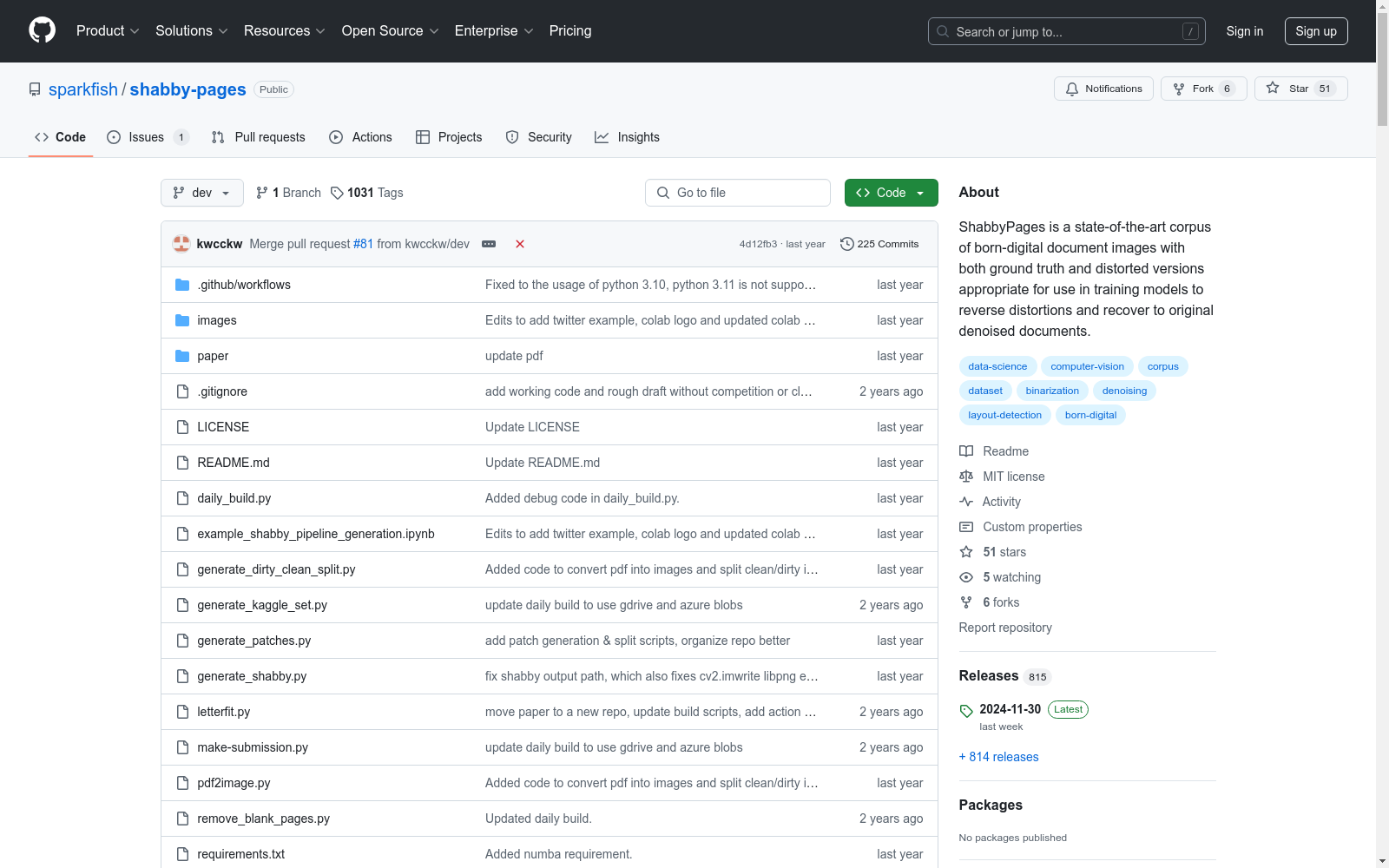View the 1 Branch link

click(x=288, y=193)
